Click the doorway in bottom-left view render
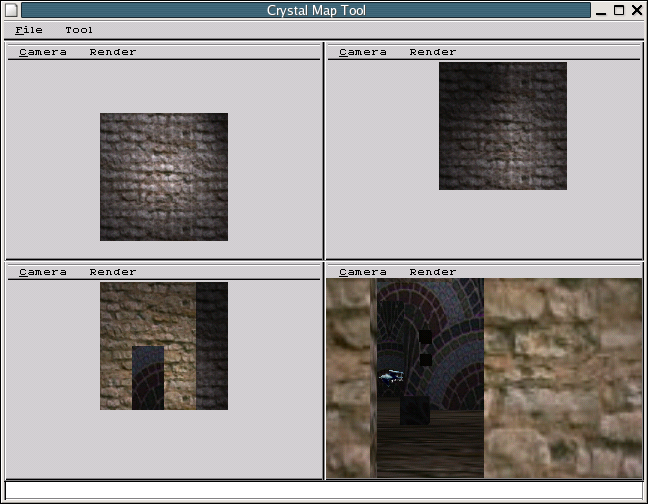 [x=148, y=378]
